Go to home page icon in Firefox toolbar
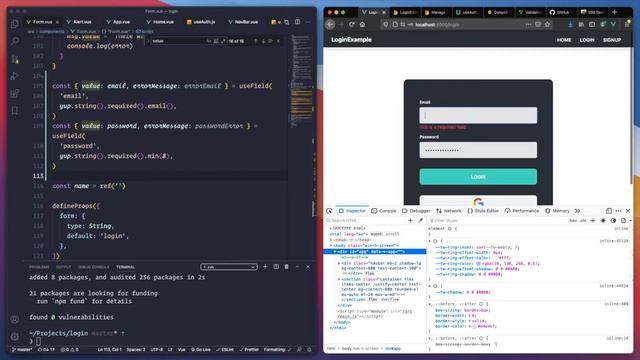640x360 pixels. (x=362, y=24)
